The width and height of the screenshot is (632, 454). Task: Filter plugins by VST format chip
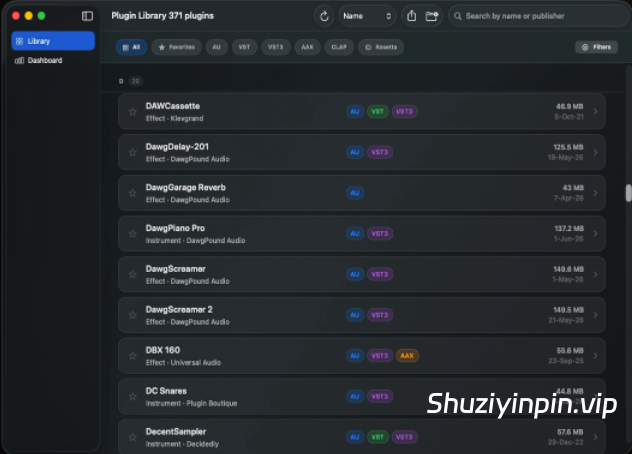[244, 47]
